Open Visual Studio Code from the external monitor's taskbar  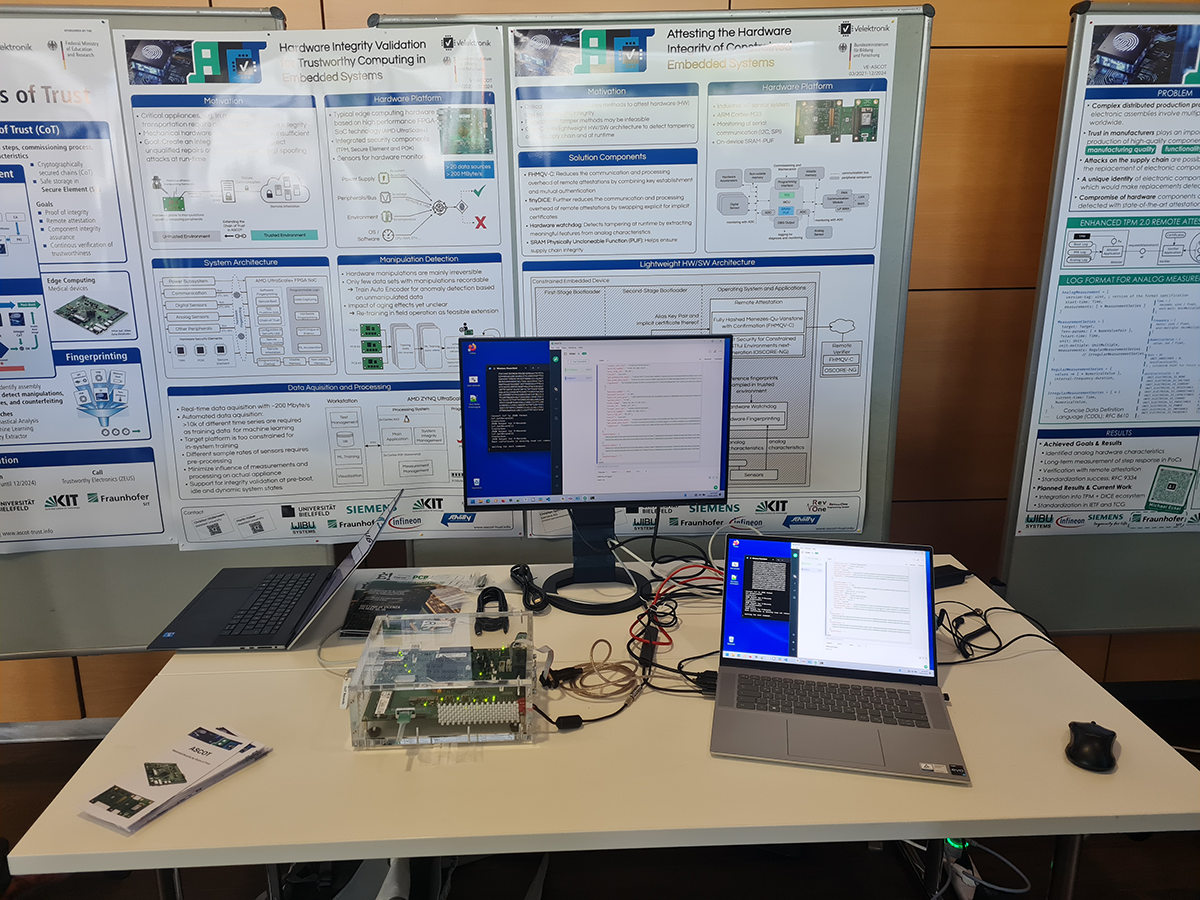(x=548, y=499)
